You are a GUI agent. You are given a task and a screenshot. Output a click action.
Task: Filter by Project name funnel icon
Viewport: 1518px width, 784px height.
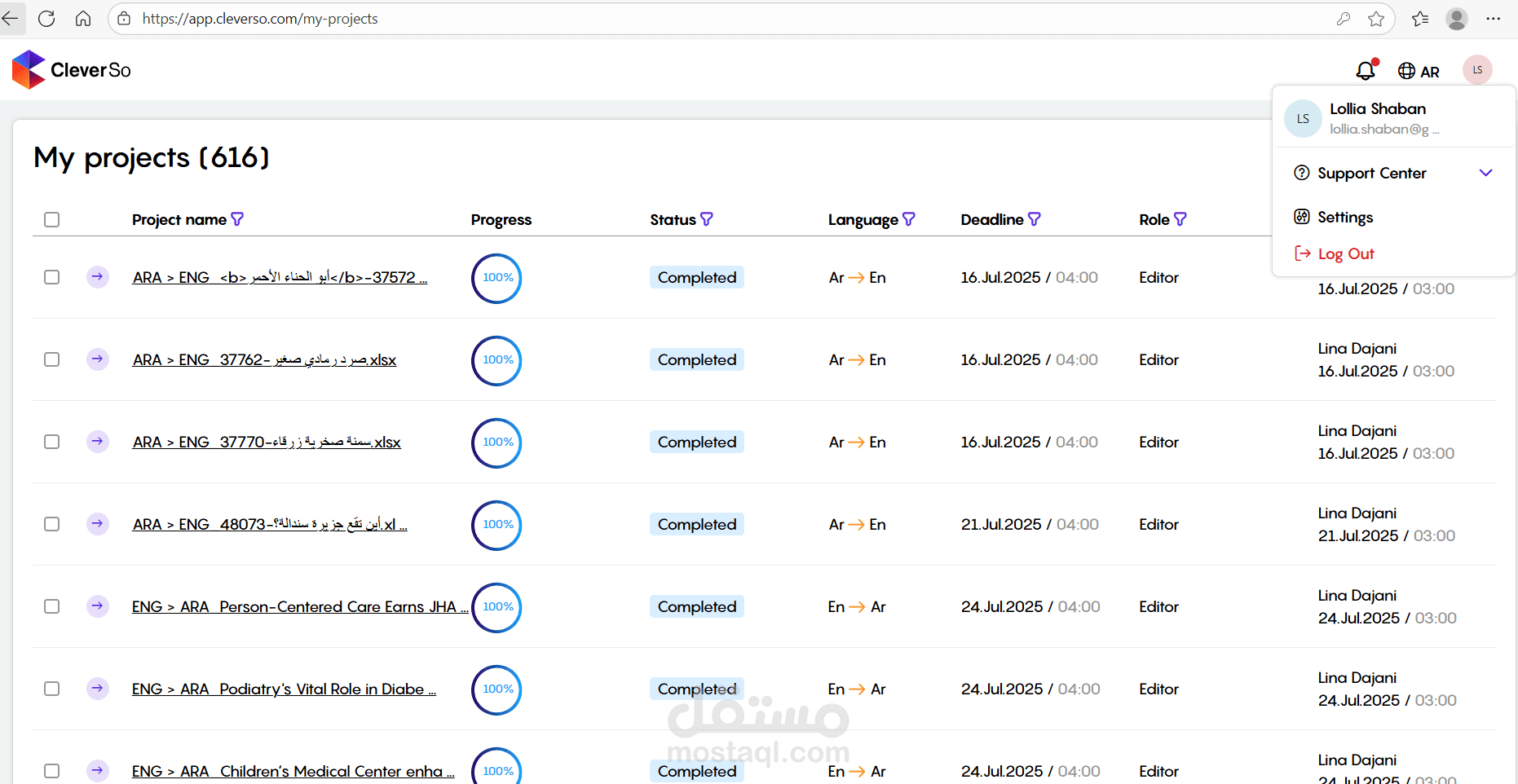pos(237,219)
